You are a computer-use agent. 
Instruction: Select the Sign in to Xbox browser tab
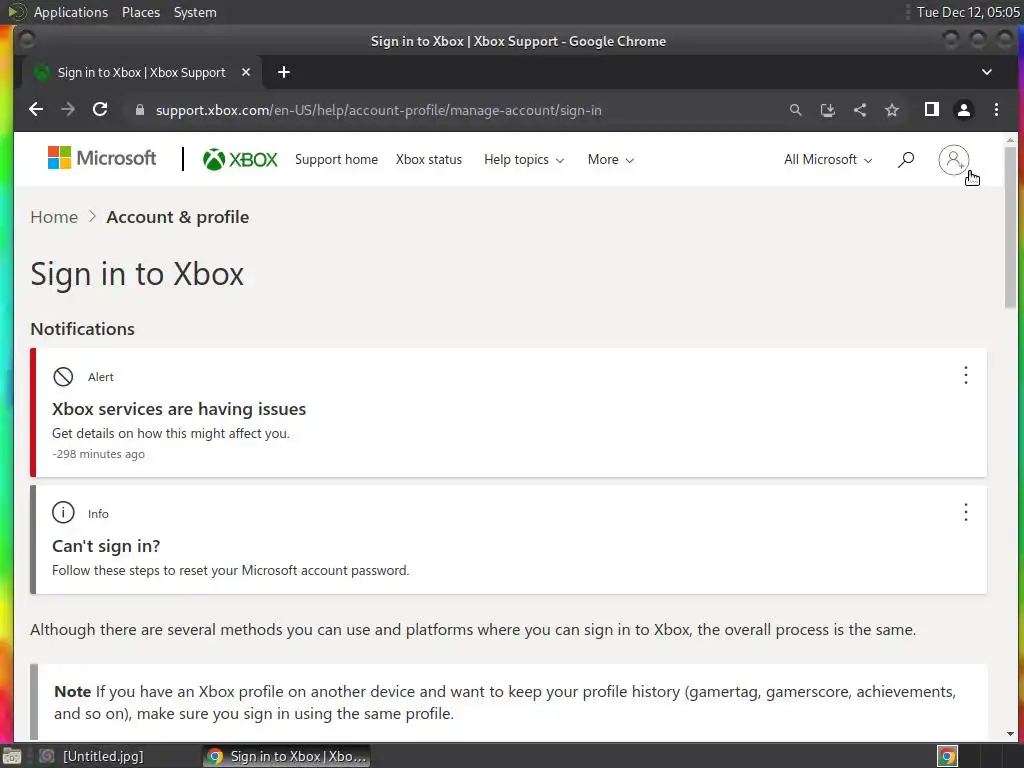click(x=142, y=72)
